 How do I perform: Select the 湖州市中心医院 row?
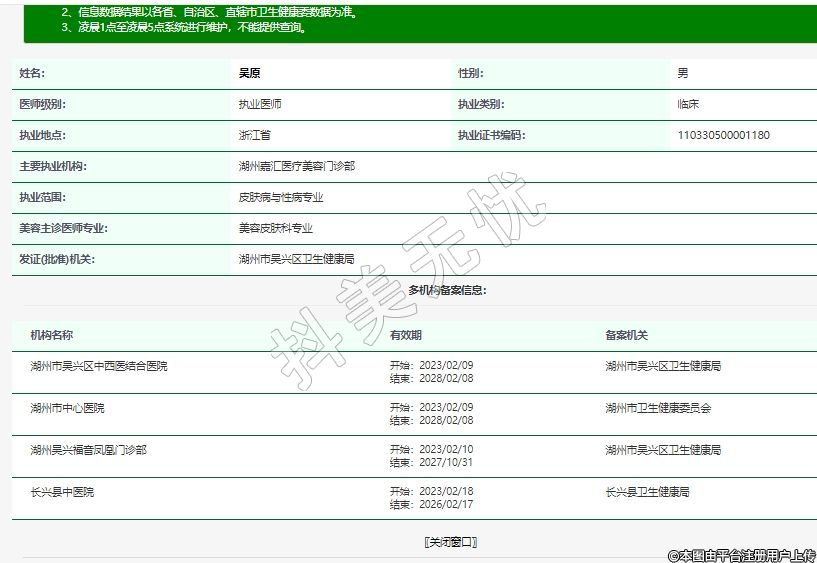(67, 408)
